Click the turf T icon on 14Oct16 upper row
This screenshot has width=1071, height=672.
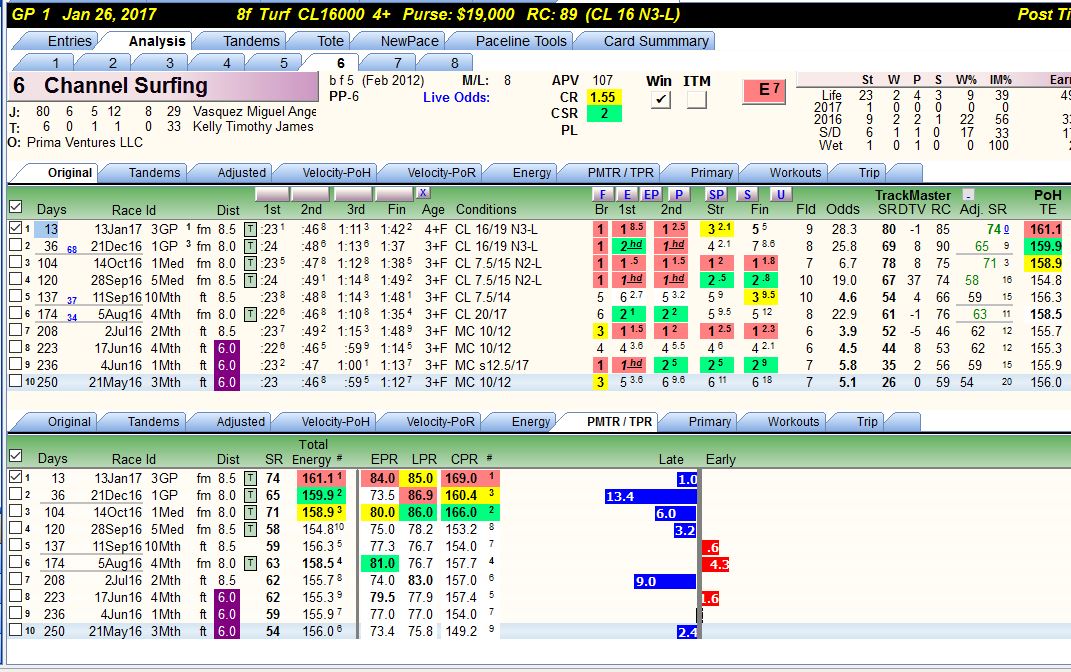click(x=251, y=264)
